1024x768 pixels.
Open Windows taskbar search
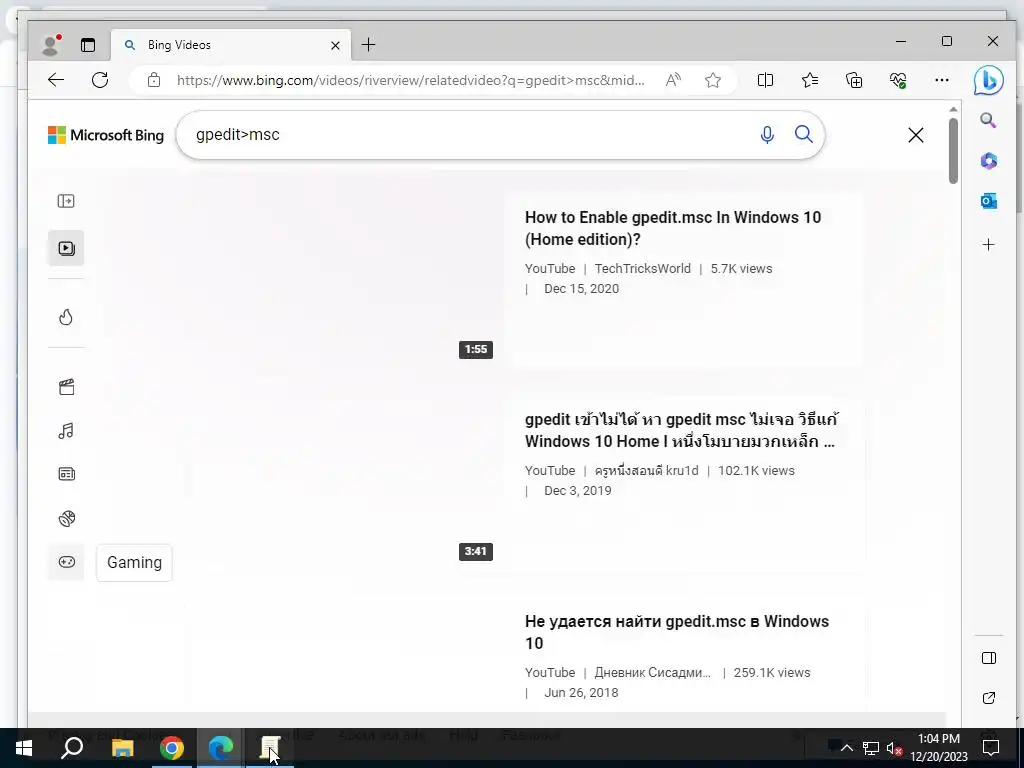click(x=72, y=748)
